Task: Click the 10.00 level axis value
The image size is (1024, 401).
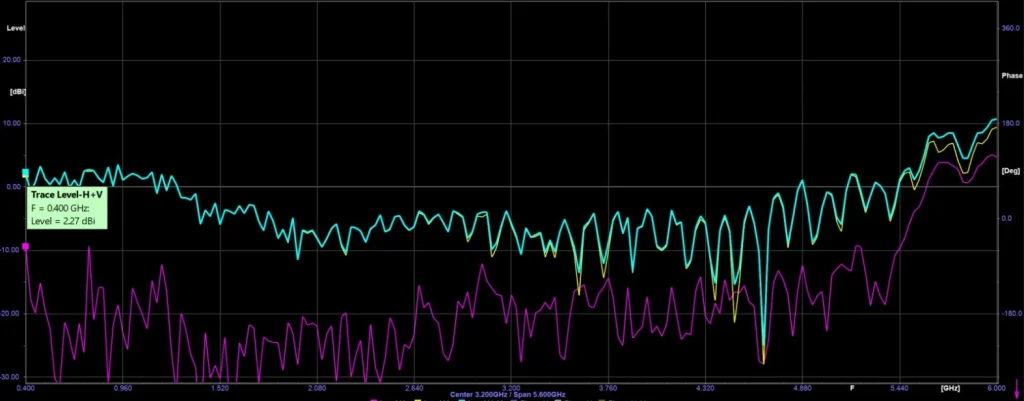Action: coord(13,123)
